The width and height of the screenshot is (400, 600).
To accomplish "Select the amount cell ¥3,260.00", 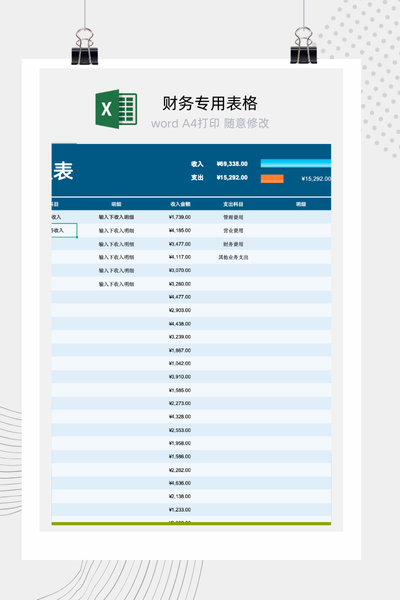I will pyautogui.click(x=180, y=284).
